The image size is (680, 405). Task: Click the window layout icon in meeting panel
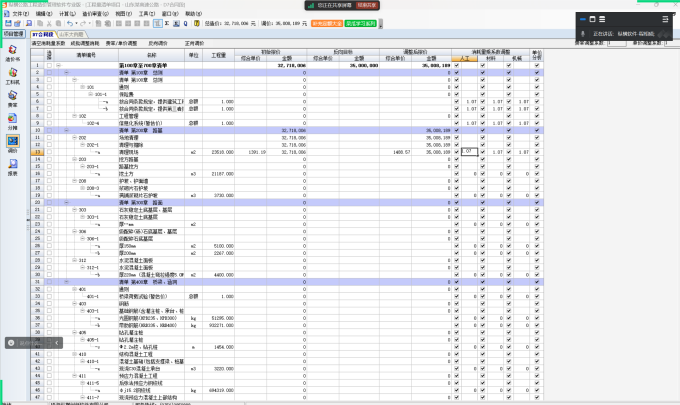[592, 19]
